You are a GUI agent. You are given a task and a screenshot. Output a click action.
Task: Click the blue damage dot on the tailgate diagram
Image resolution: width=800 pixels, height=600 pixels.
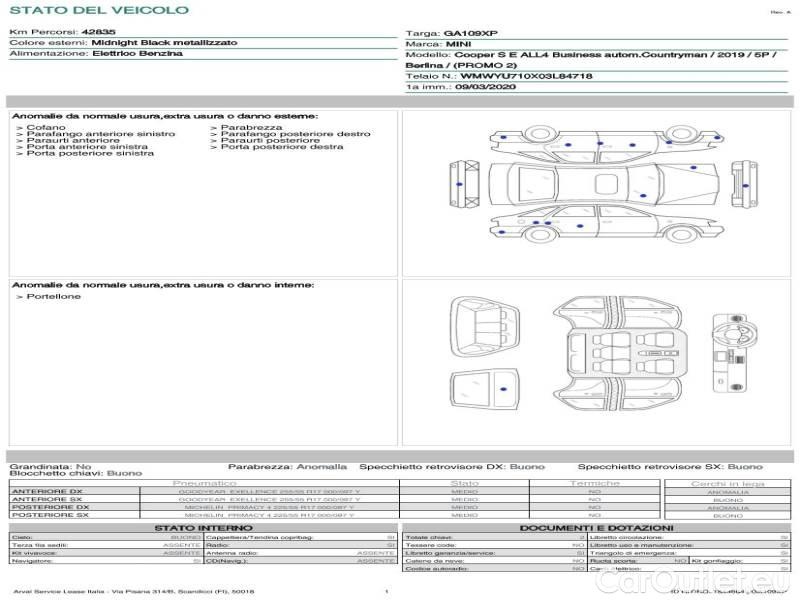point(504,389)
